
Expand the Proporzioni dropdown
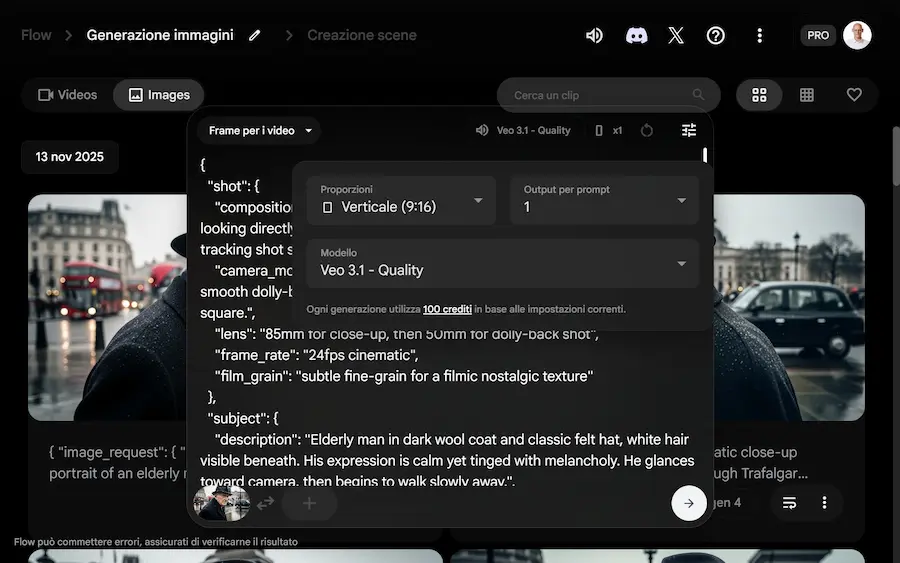point(401,200)
